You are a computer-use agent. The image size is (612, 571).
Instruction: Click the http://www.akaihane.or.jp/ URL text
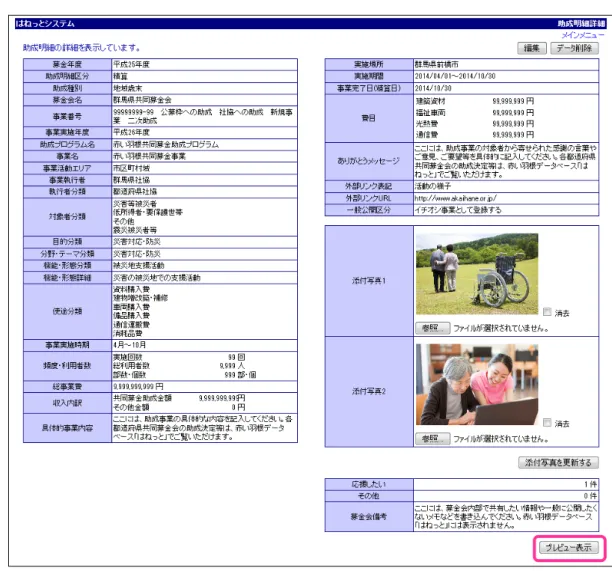455,198
